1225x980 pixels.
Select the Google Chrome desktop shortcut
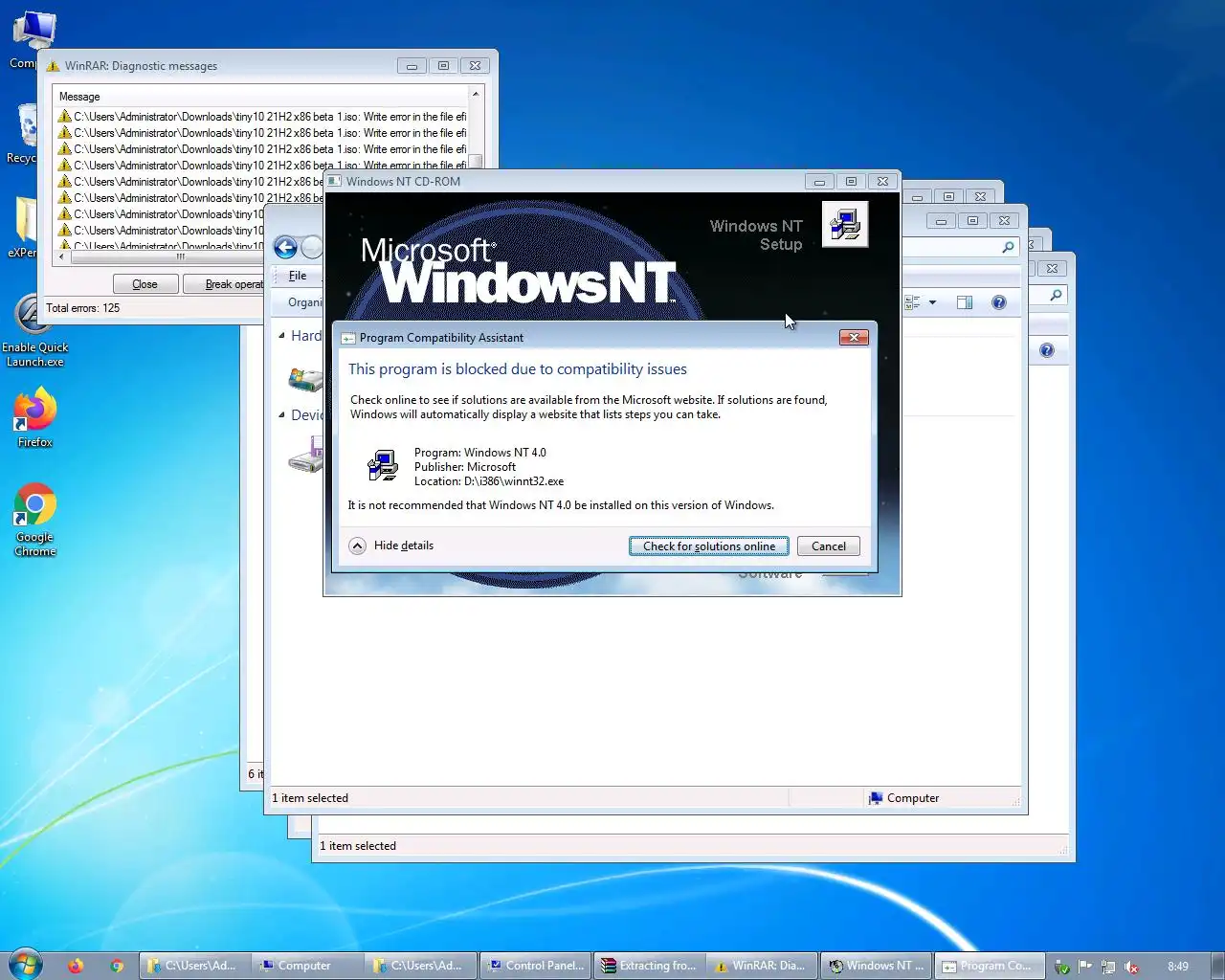point(34,520)
